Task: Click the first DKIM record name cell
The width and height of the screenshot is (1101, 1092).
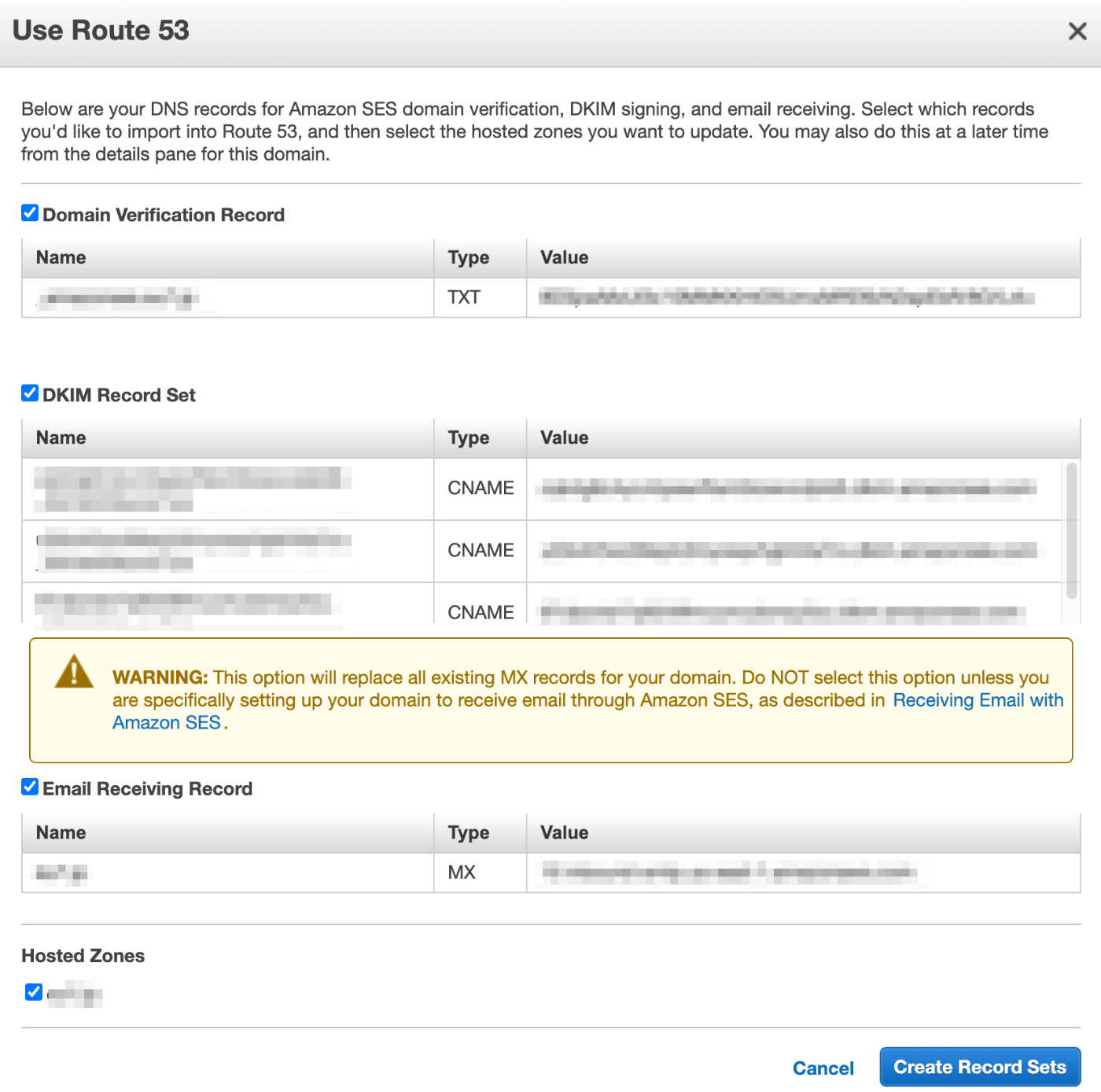Action: pos(228,489)
